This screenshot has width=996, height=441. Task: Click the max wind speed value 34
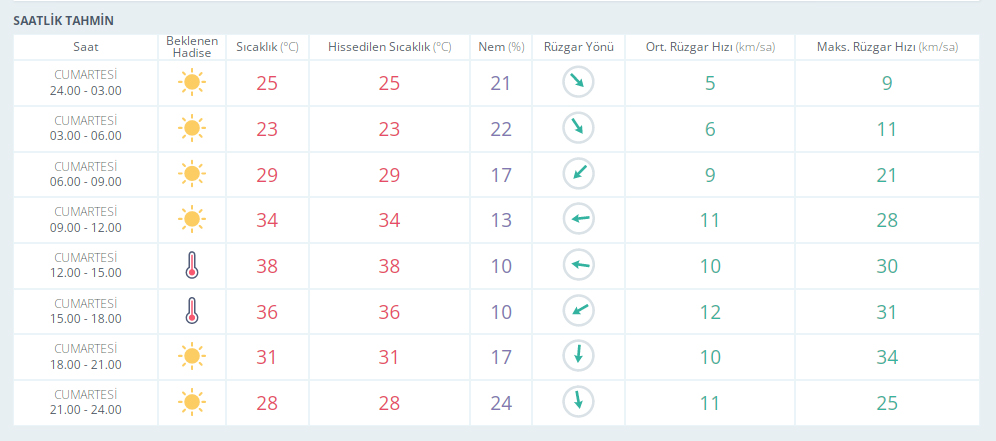(886, 357)
